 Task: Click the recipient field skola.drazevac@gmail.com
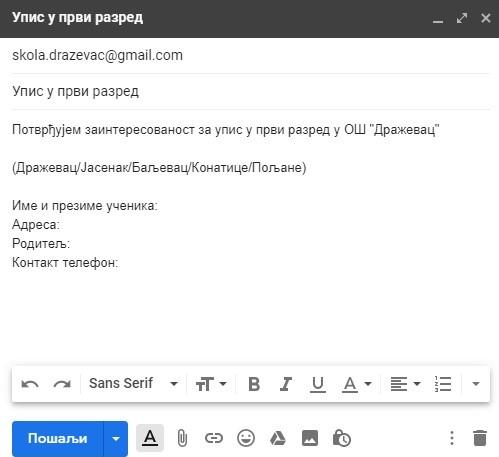coord(251,55)
